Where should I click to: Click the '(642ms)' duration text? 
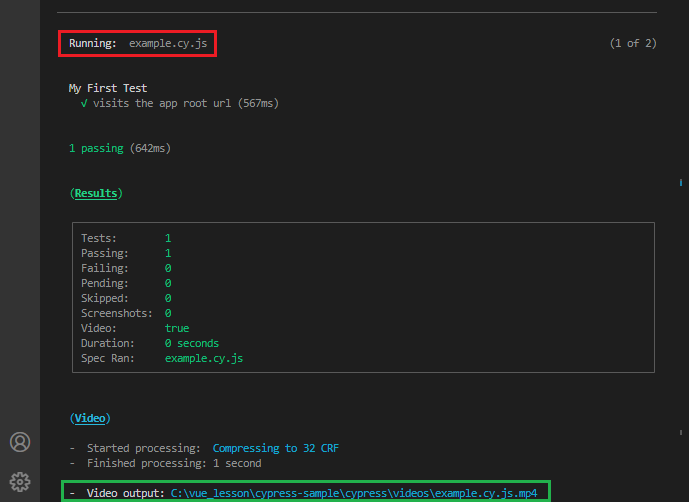[150, 149]
